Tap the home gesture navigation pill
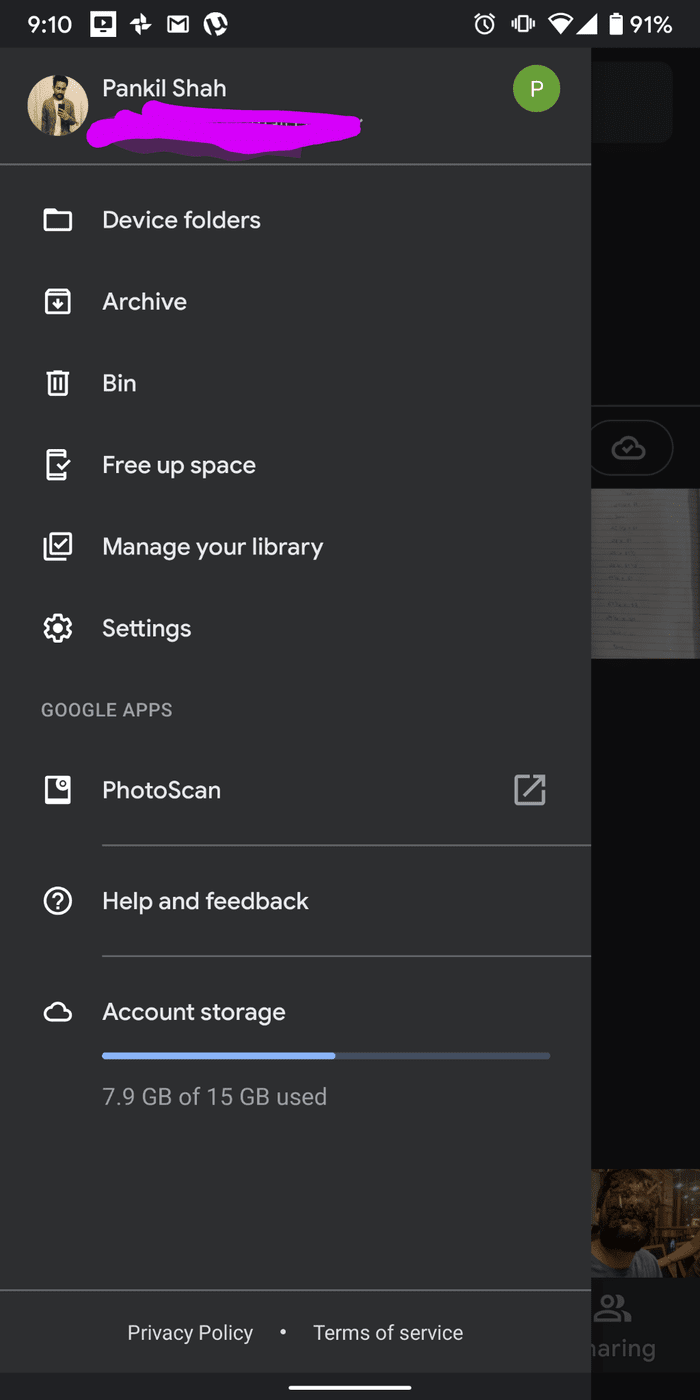Screen dimensions: 700x1400 click(350, 1387)
